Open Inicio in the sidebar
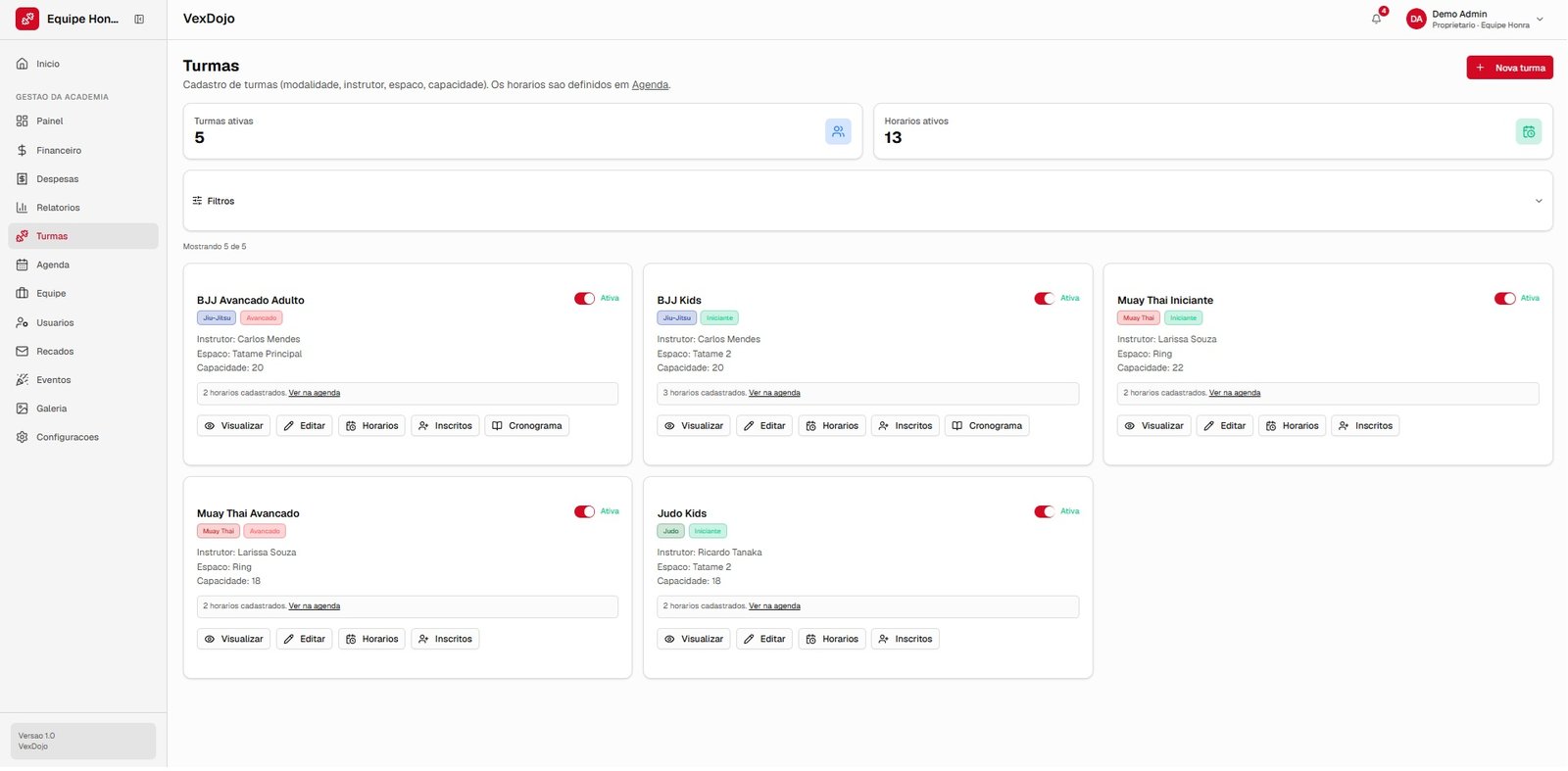This screenshot has height=771, width=1568. [x=83, y=64]
